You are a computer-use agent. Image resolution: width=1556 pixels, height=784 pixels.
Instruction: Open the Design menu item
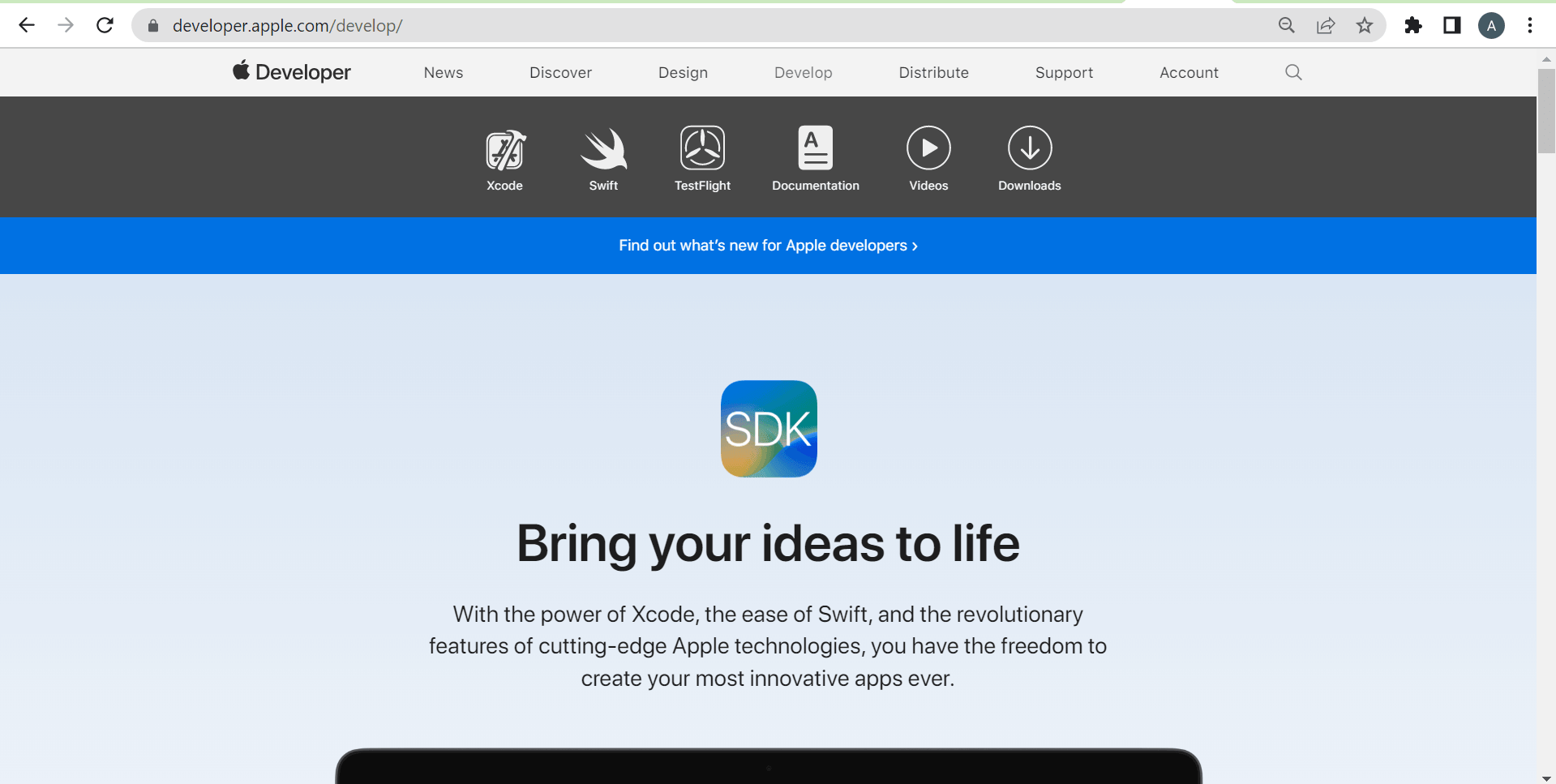(684, 72)
